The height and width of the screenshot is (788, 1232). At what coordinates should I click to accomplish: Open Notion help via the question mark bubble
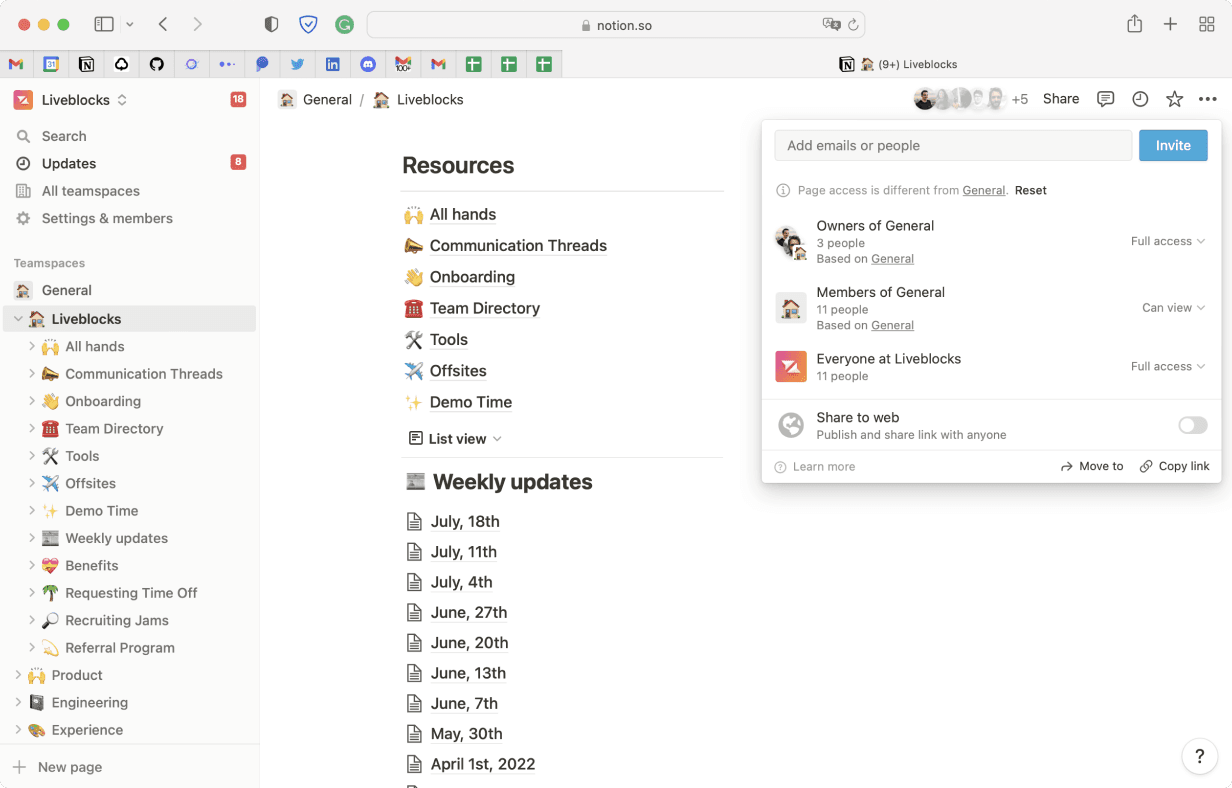1200,757
